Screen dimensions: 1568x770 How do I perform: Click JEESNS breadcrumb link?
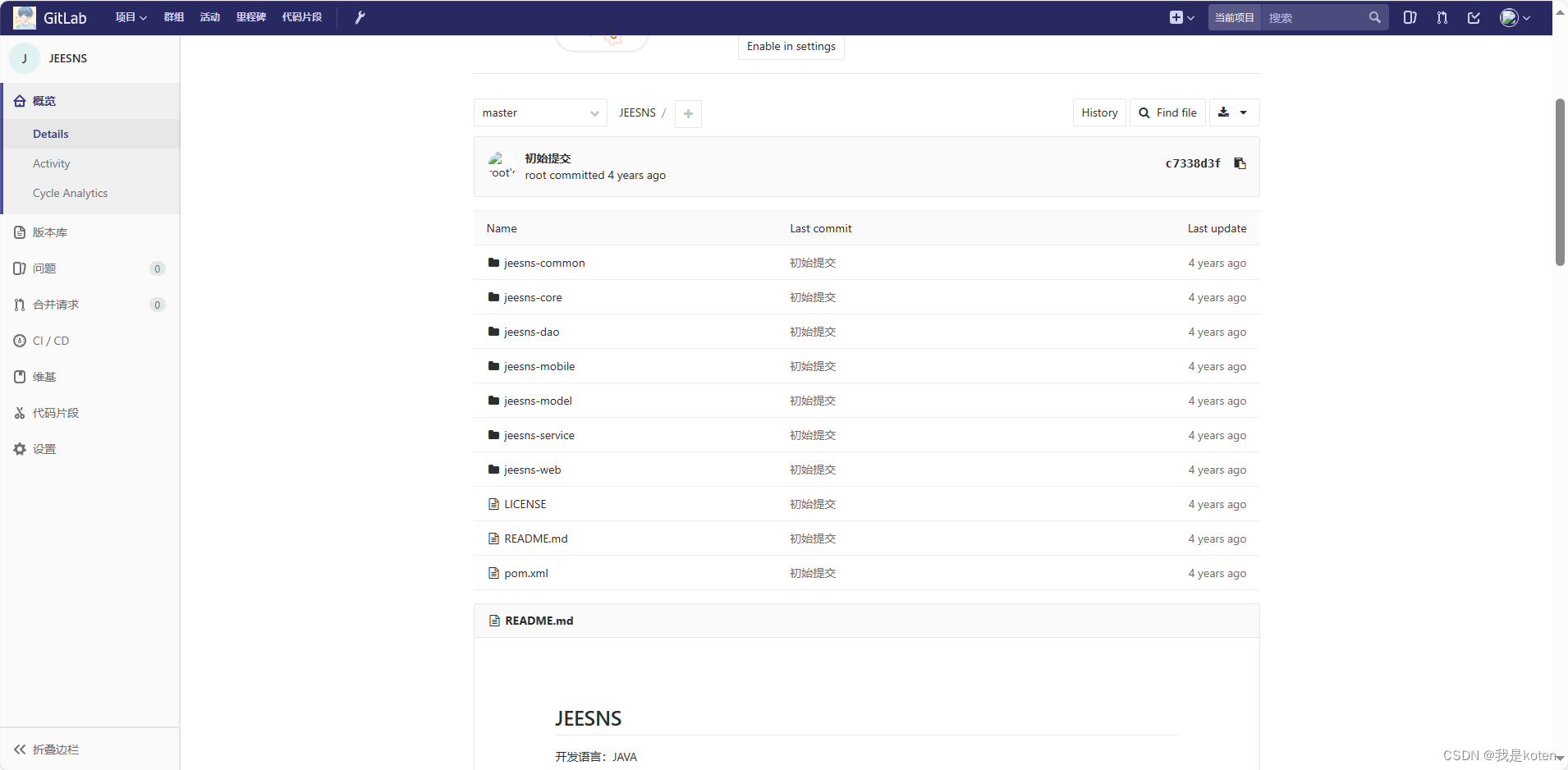point(637,112)
